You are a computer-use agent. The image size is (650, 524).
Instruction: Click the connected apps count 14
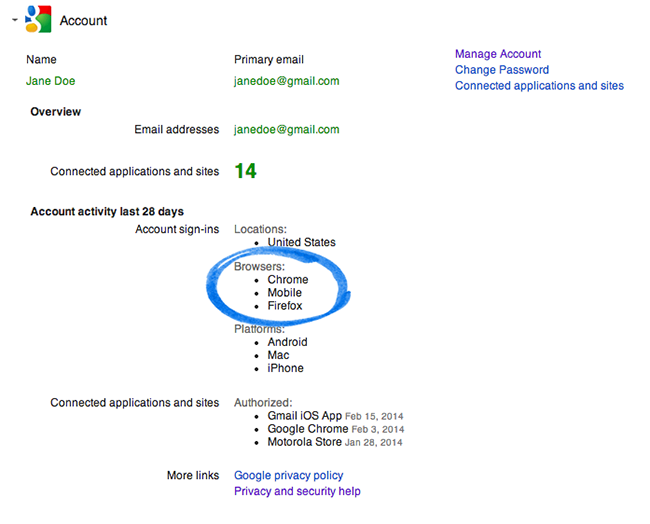[245, 171]
